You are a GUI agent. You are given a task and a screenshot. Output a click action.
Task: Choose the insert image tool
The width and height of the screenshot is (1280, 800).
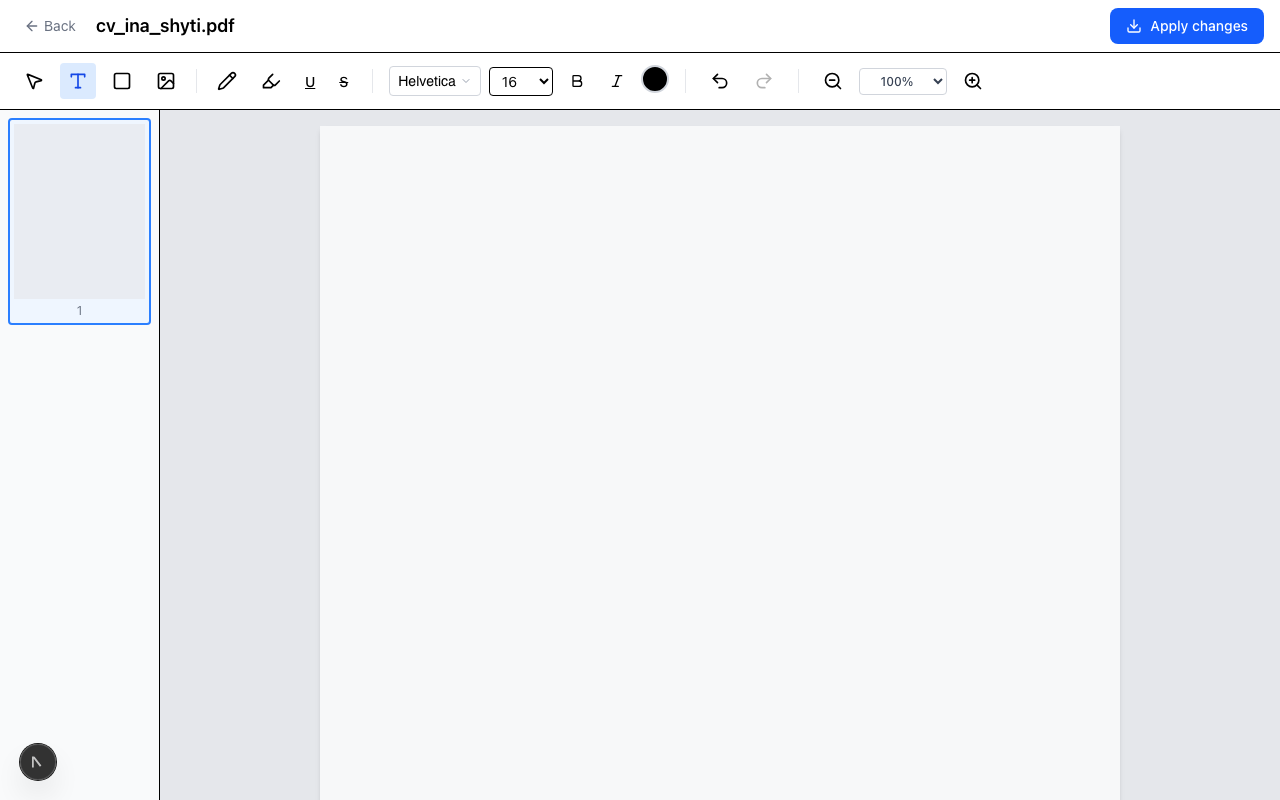pos(166,81)
